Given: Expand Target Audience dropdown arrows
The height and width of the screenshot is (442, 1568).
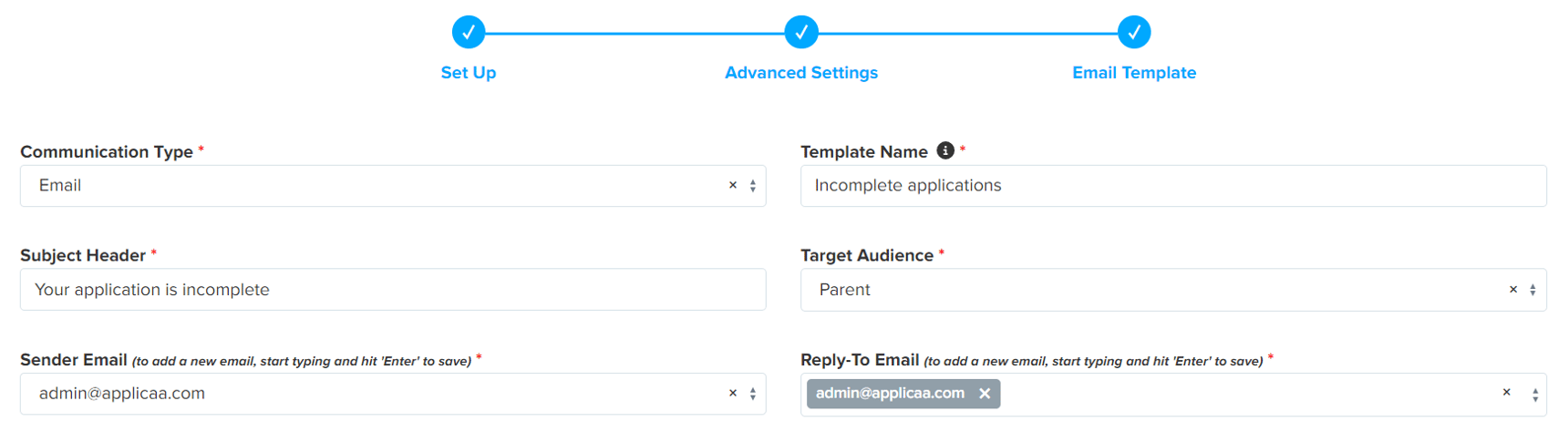Looking at the screenshot, I should click(x=1532, y=290).
